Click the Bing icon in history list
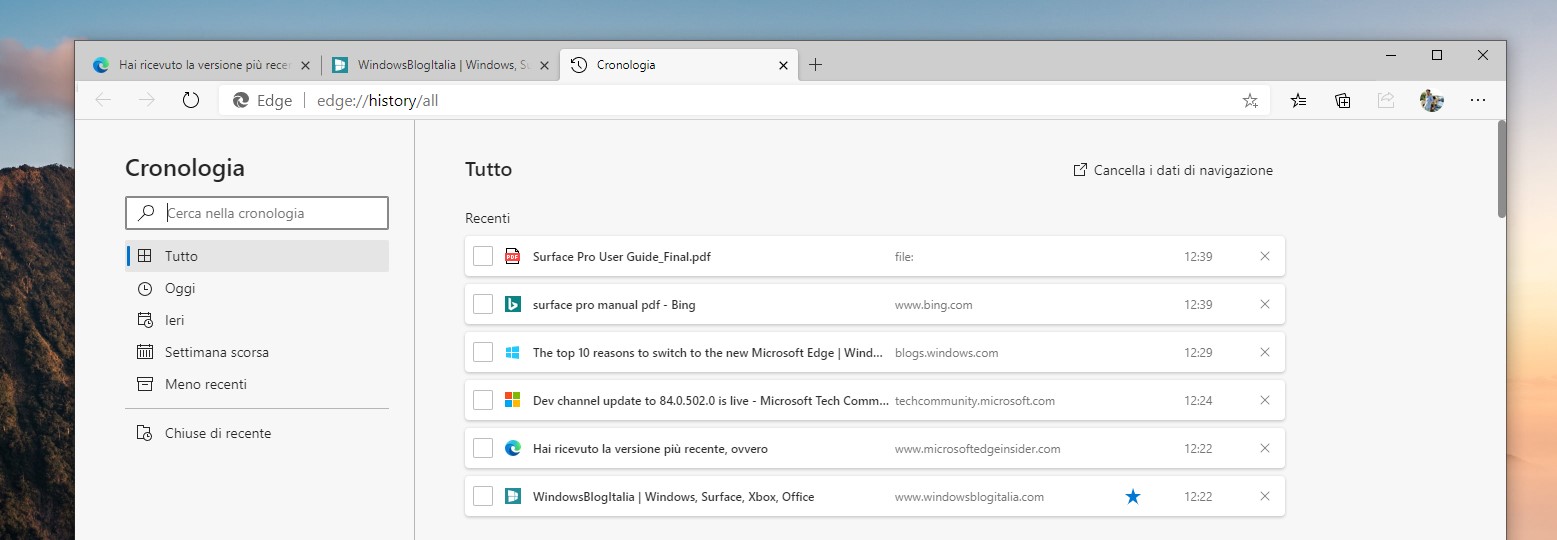This screenshot has height=540, width=1557. tap(513, 304)
